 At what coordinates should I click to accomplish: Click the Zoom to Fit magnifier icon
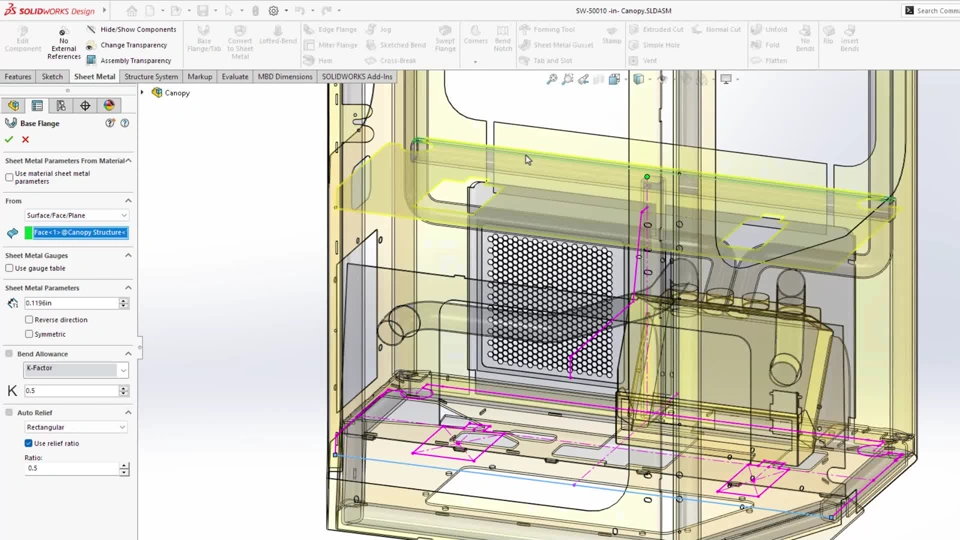[551, 79]
